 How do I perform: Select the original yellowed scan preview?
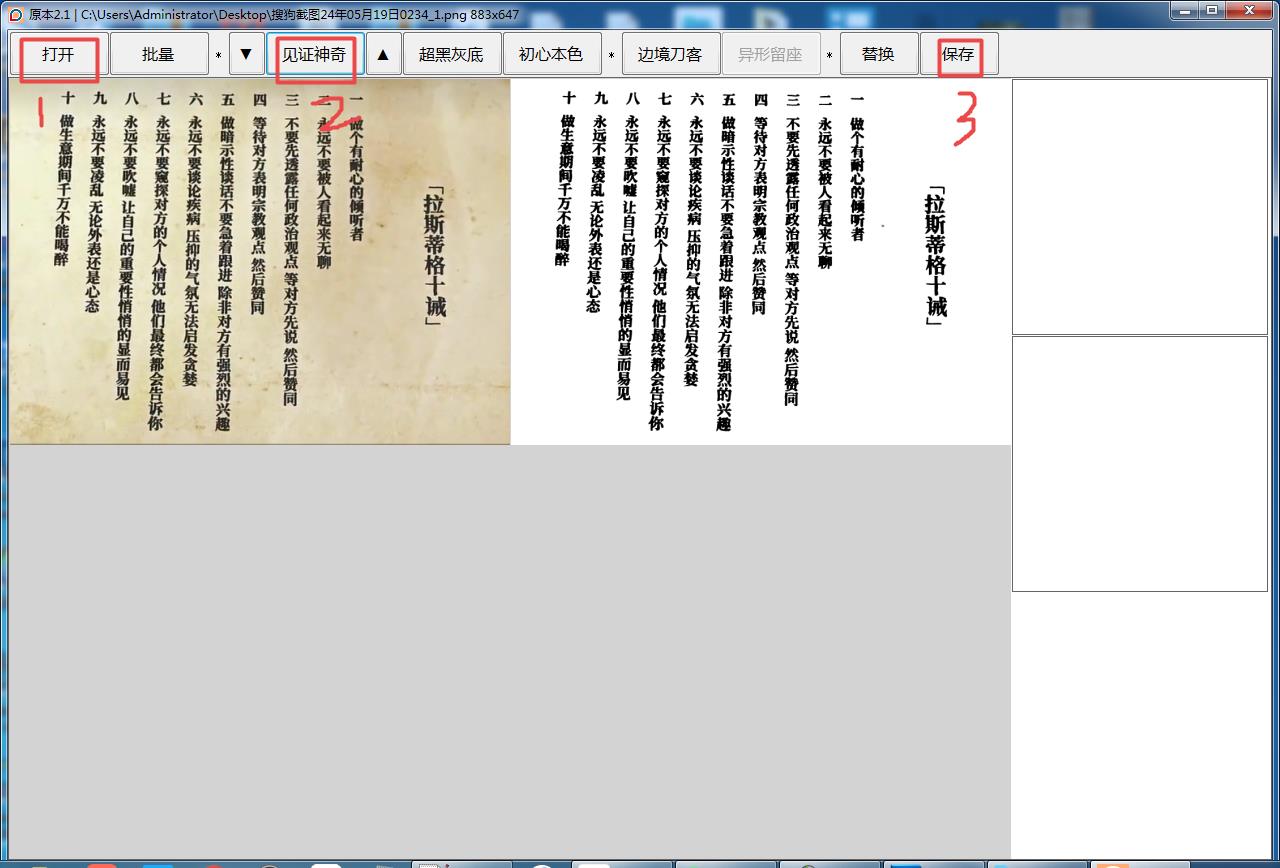(x=260, y=260)
